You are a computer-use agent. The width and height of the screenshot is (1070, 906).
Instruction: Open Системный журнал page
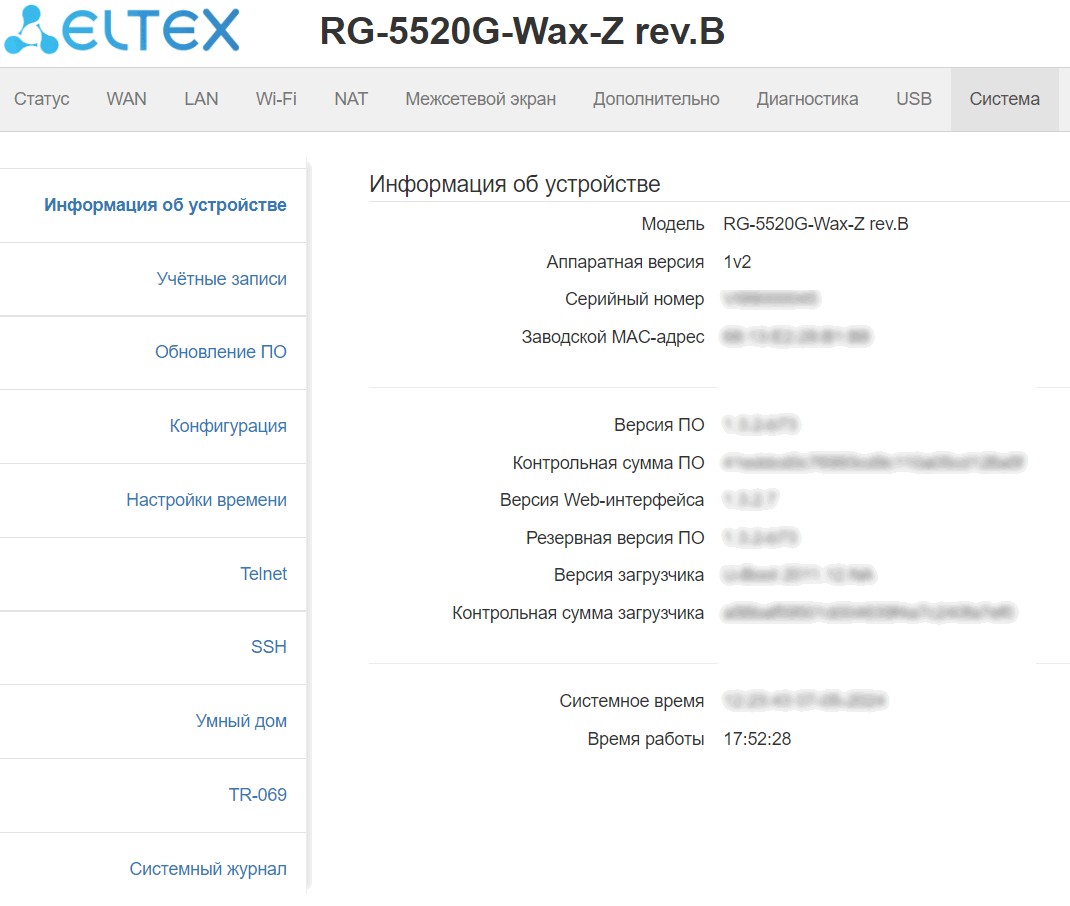point(208,868)
